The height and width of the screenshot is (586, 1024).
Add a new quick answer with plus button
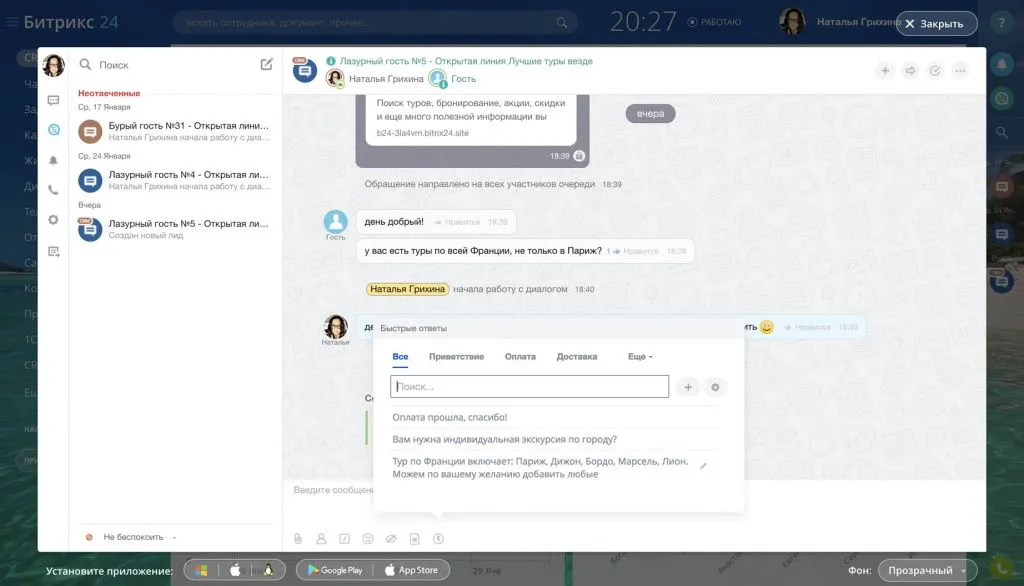[x=687, y=387]
